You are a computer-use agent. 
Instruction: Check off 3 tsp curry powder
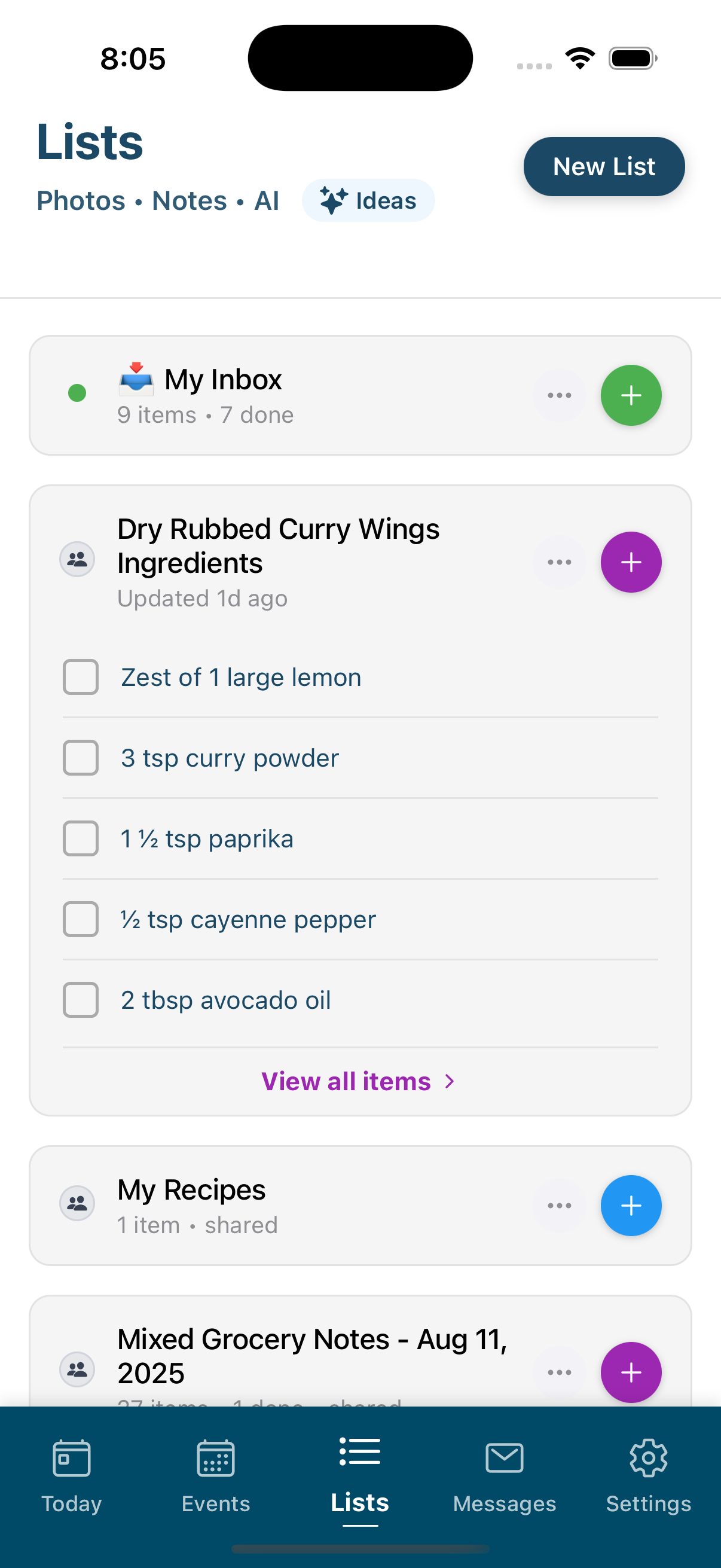click(x=81, y=758)
